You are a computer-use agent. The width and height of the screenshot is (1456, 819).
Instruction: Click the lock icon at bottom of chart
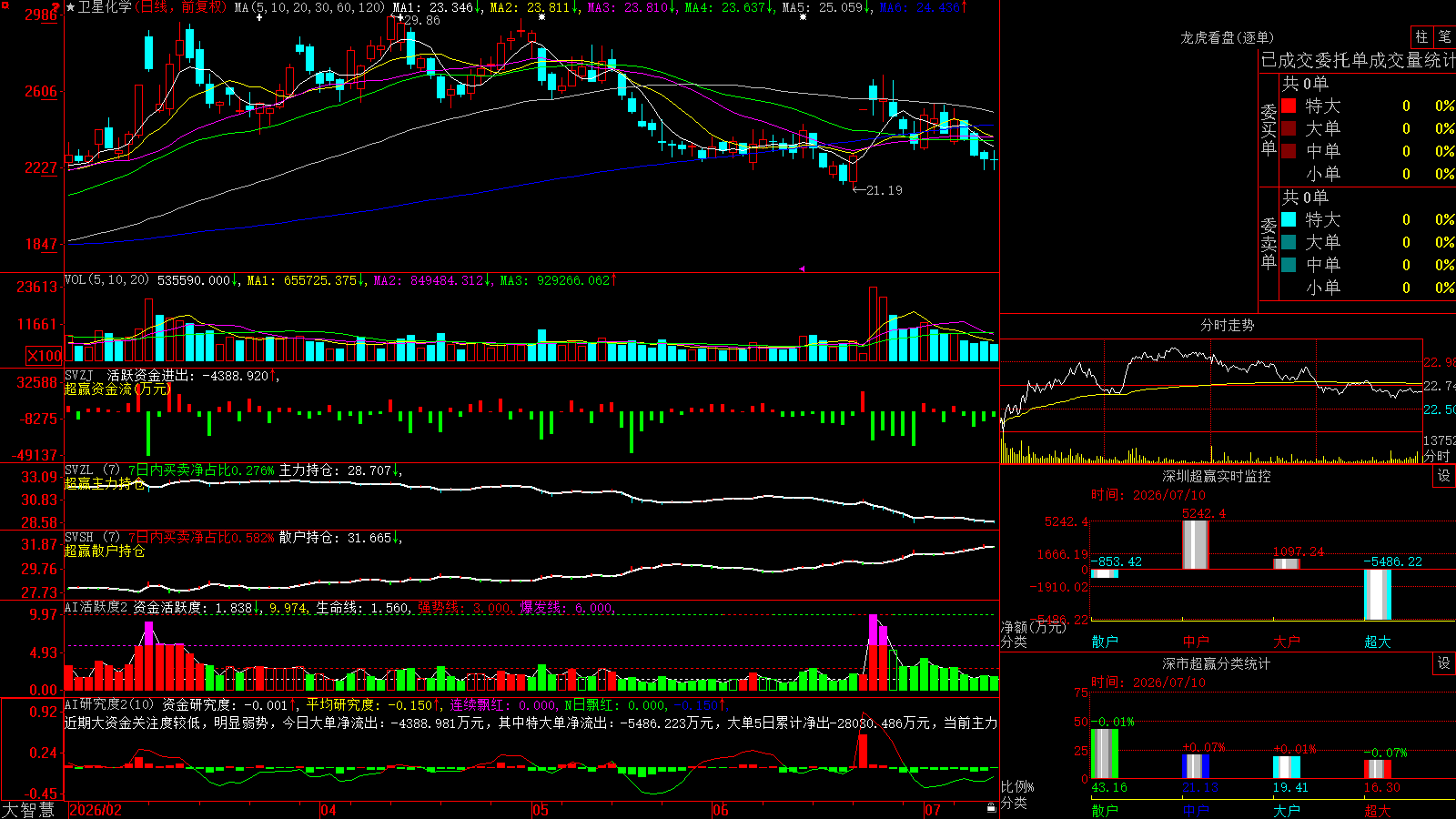[992, 808]
